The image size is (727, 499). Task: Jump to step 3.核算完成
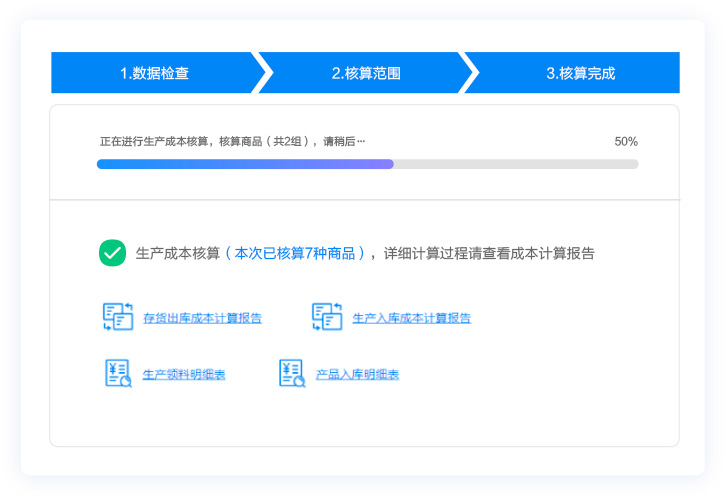pos(580,73)
